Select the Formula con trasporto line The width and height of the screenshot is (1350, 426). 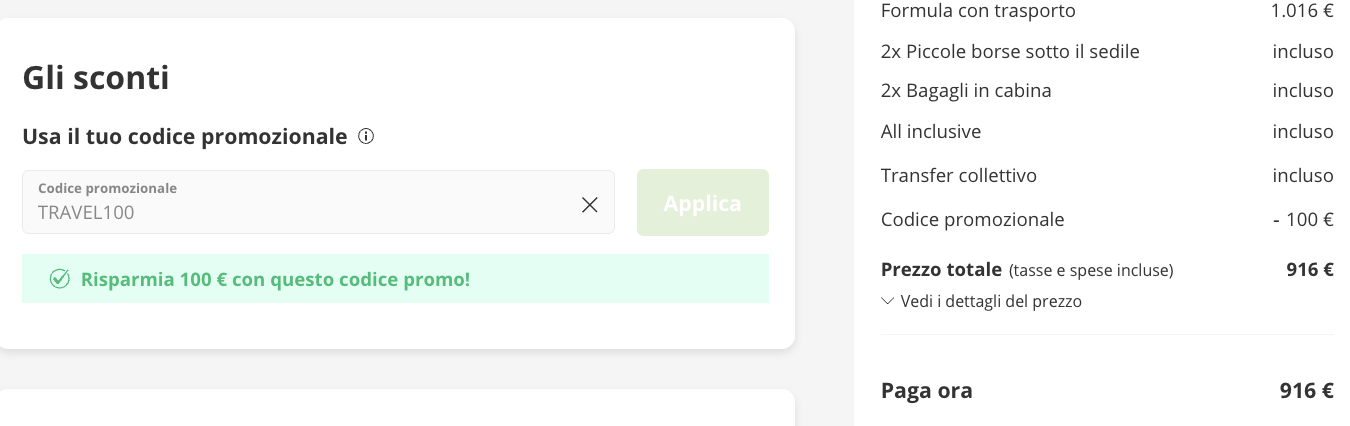tap(978, 12)
